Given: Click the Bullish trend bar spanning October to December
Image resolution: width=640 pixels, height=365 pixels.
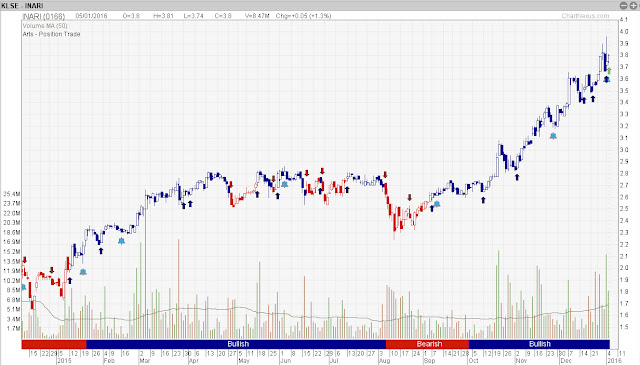Looking at the screenshot, I should 539,344.
